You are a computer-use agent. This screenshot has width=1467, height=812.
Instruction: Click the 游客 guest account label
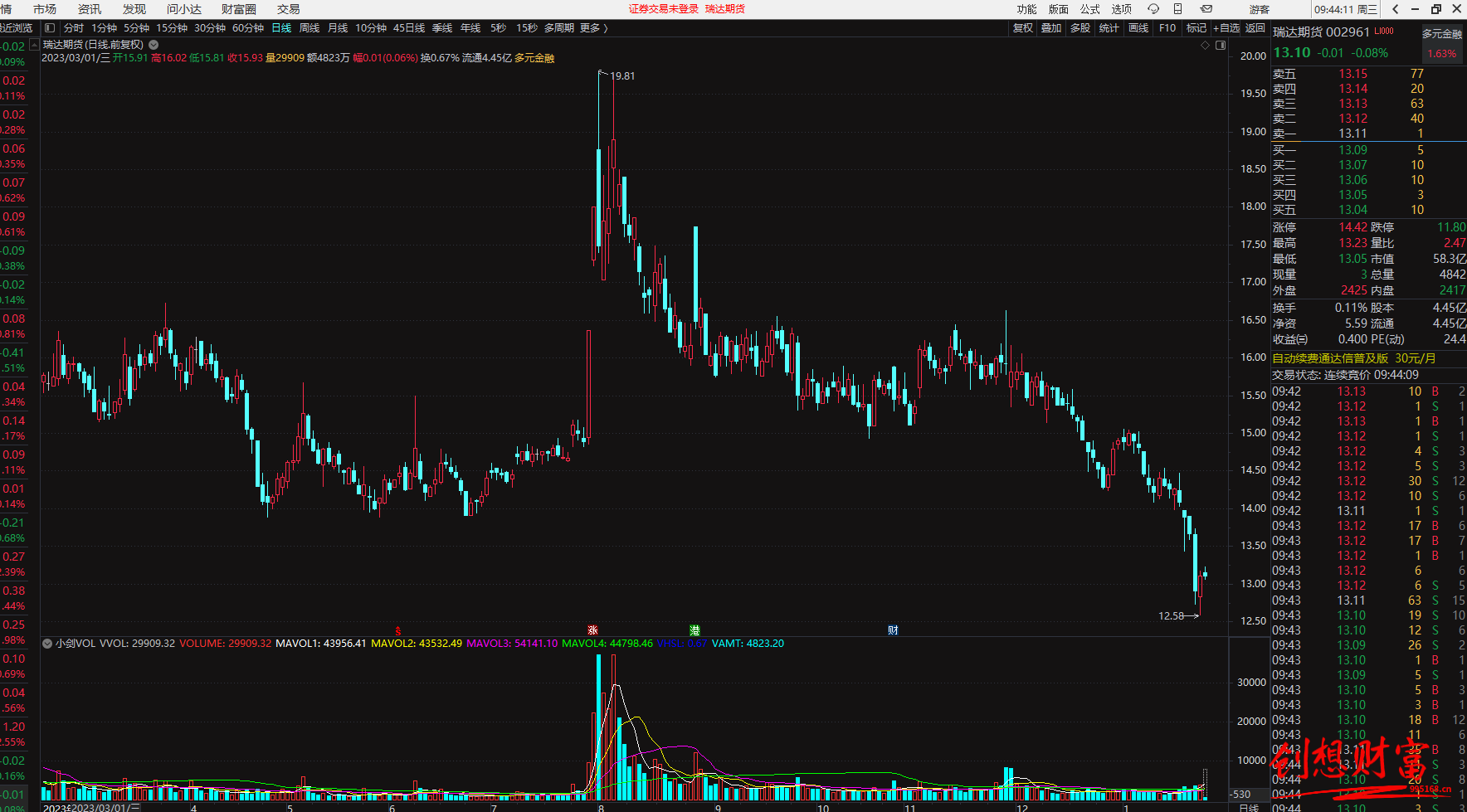1260,9
